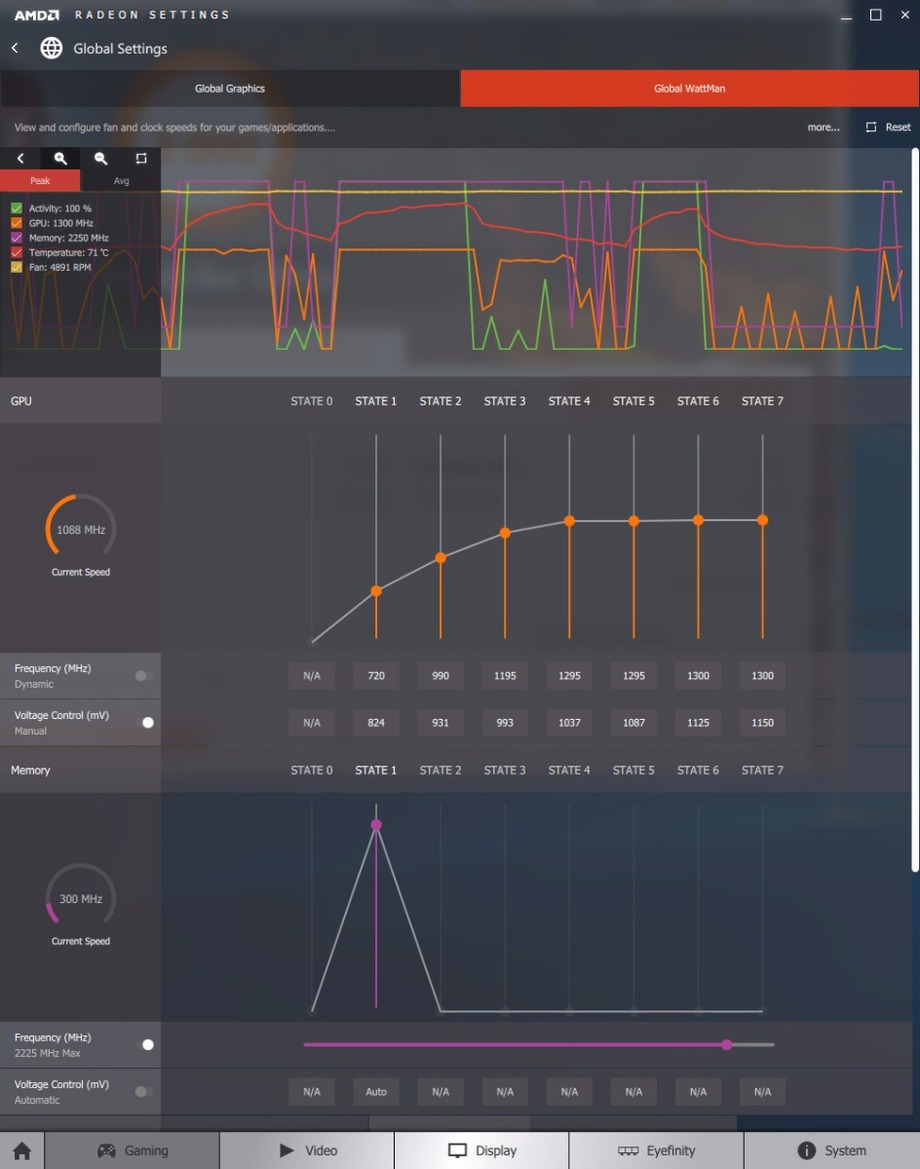
Task: Click the more... link
Action: [823, 127]
